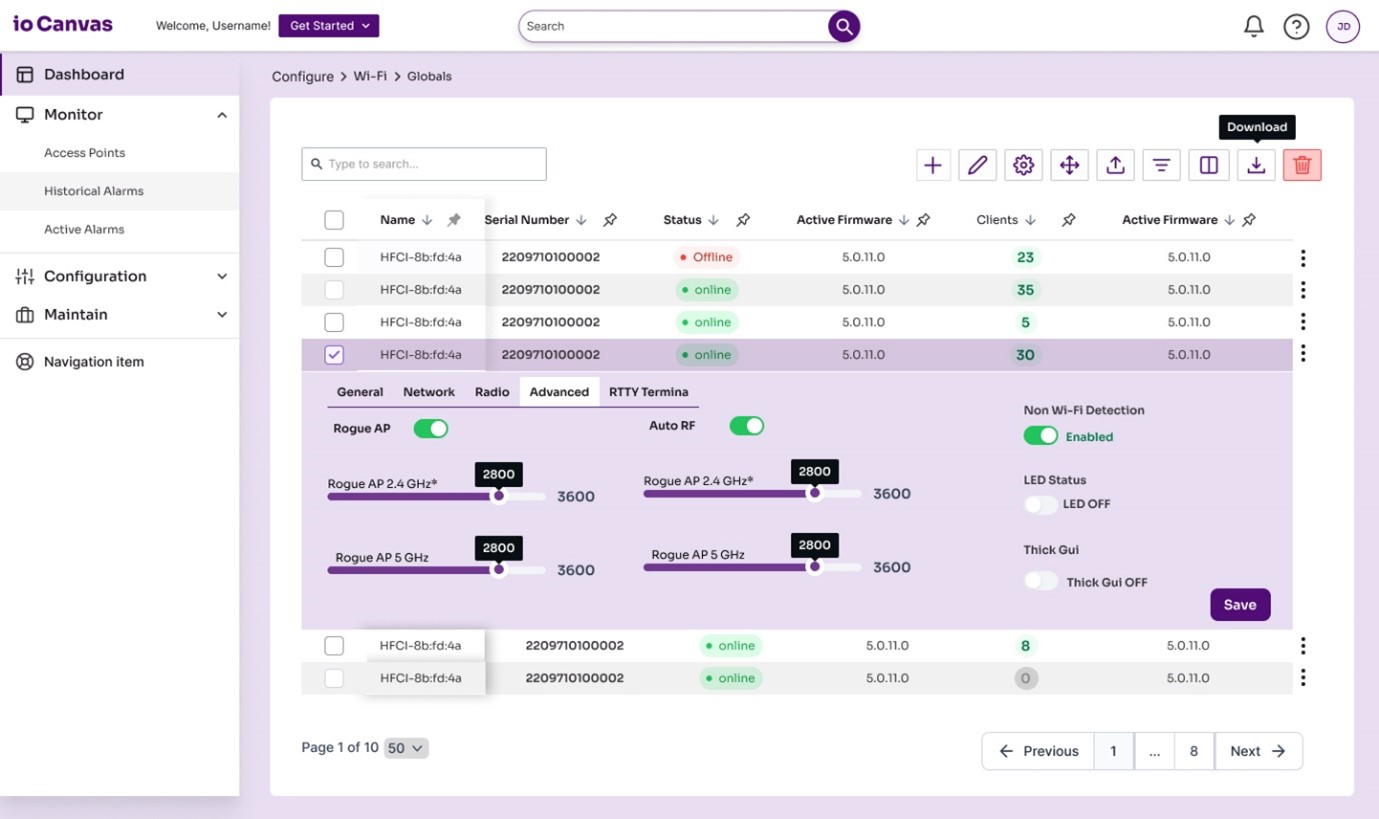Viewport: 1379px width, 819px height.
Task: Switch to the Radio tab
Action: point(492,392)
